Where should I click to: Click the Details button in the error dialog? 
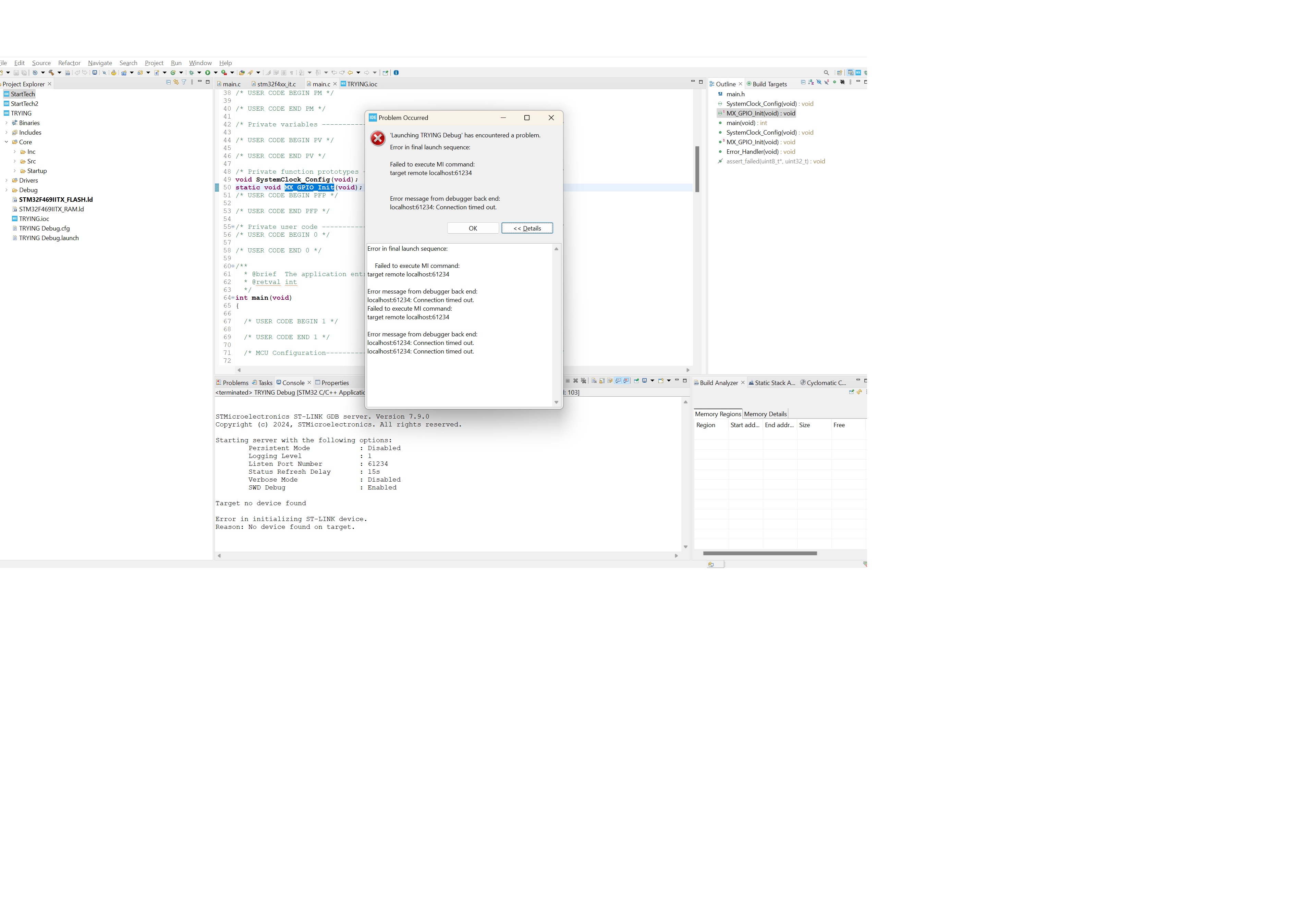(527, 228)
